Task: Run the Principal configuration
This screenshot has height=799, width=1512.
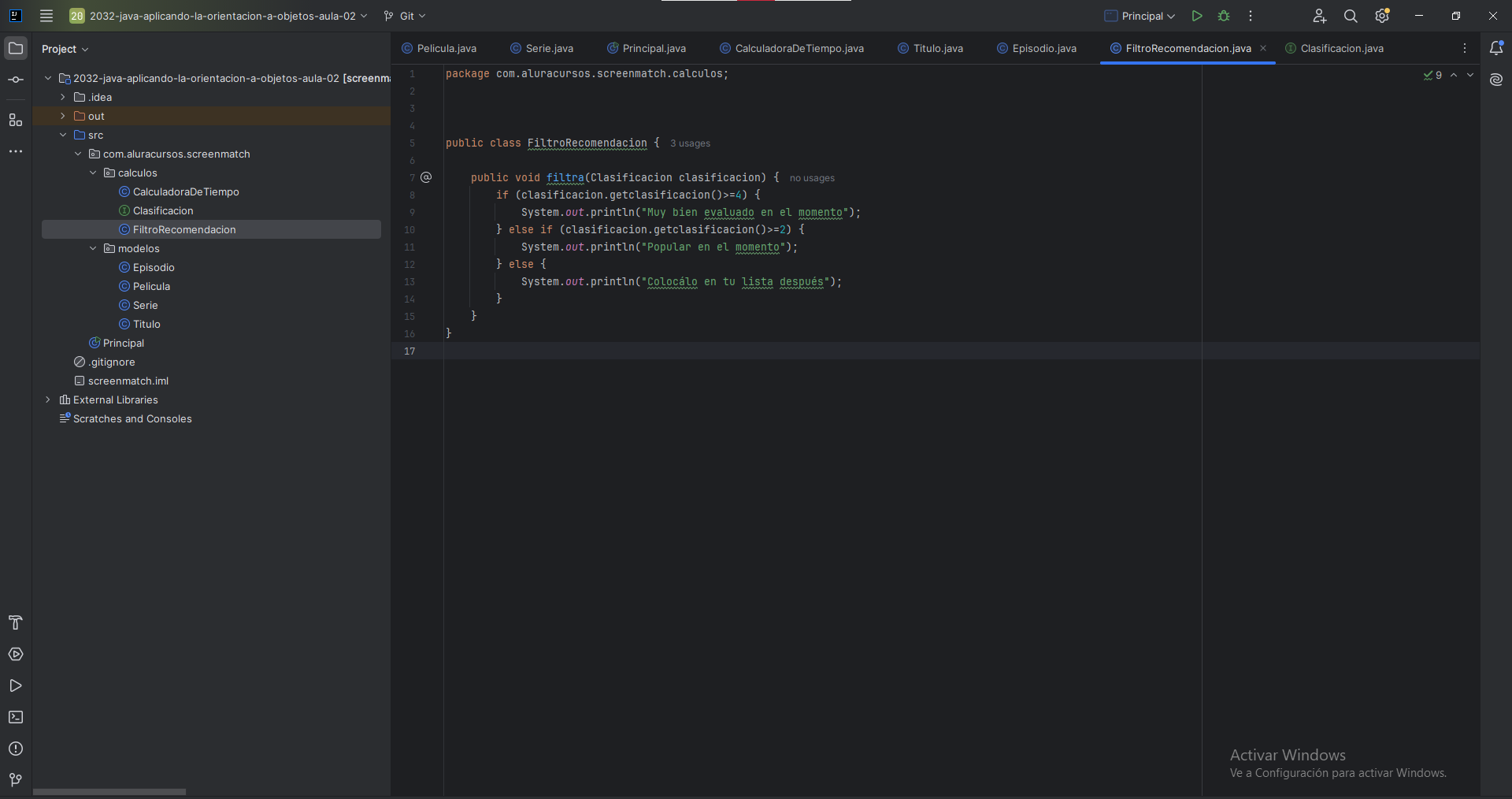Action: point(1197,16)
